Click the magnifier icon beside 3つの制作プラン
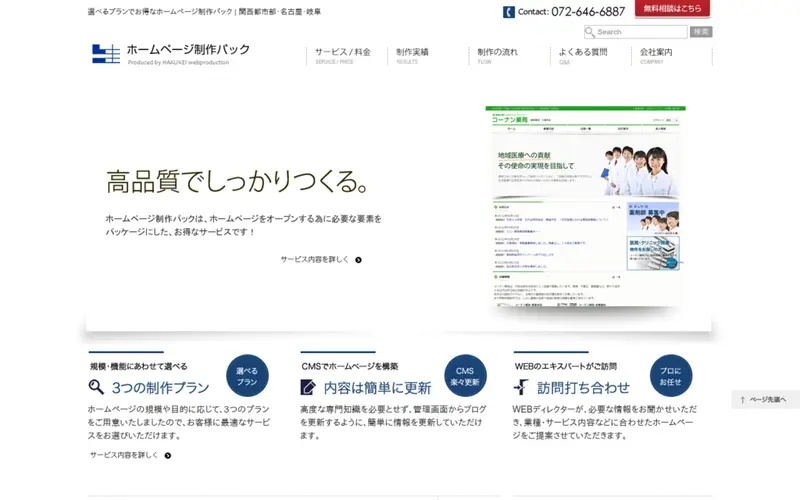 tap(96, 387)
